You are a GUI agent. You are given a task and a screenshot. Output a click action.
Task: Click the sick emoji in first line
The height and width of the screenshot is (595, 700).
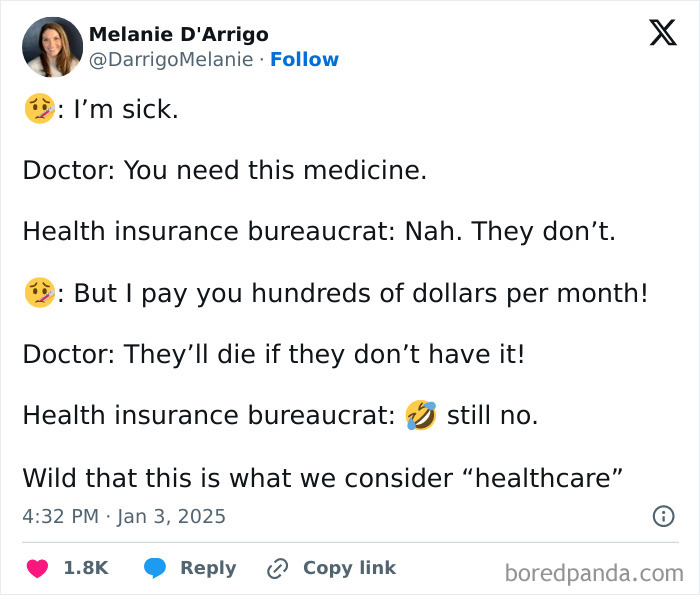pos(37,109)
